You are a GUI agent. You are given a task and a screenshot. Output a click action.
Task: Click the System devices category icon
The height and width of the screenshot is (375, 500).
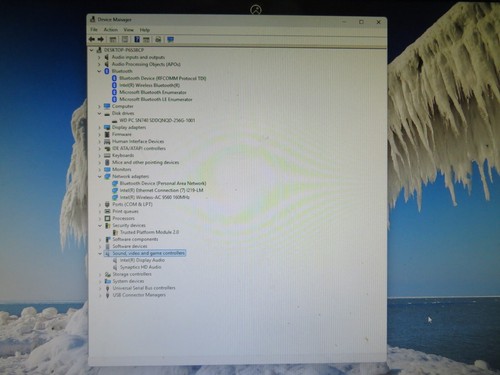coord(107,281)
